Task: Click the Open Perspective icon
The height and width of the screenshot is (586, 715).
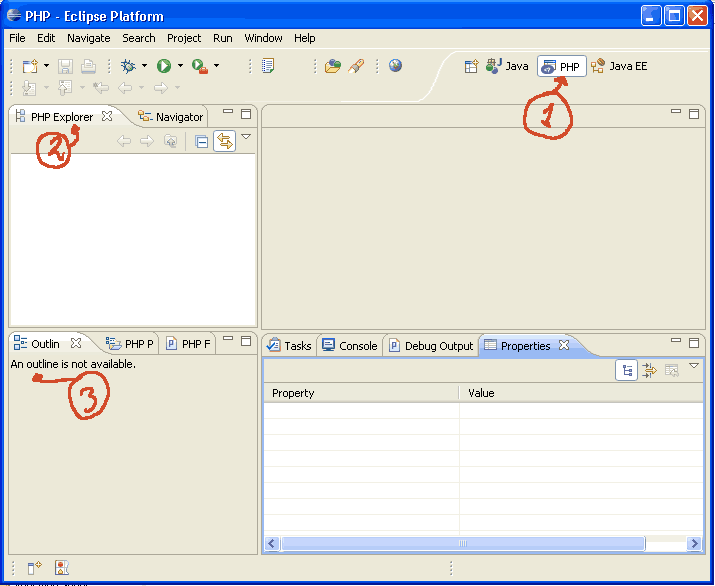Action: 471,67
